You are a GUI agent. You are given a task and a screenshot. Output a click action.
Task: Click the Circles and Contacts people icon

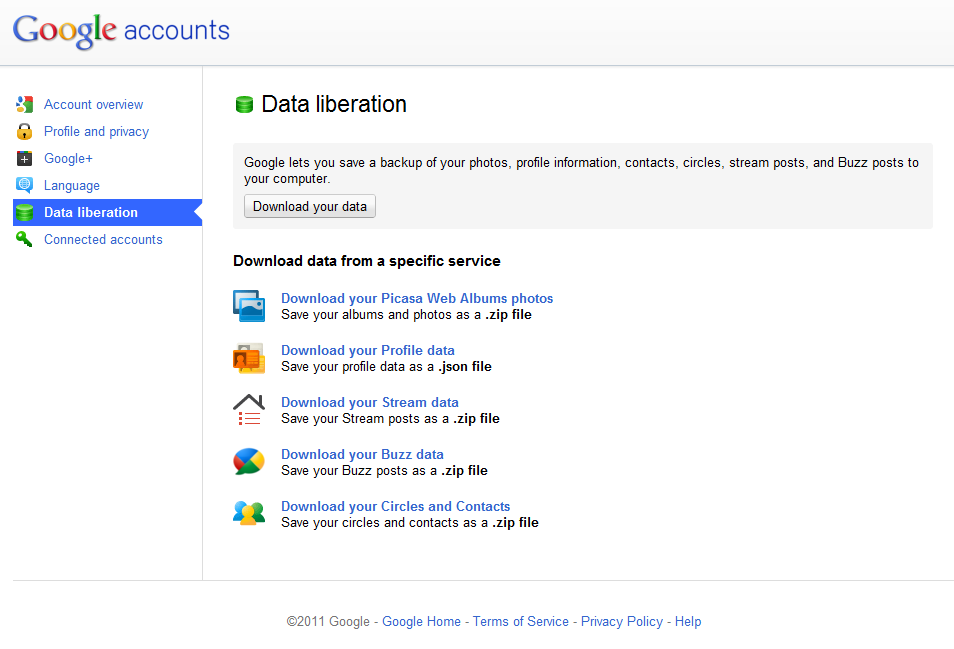coord(249,513)
